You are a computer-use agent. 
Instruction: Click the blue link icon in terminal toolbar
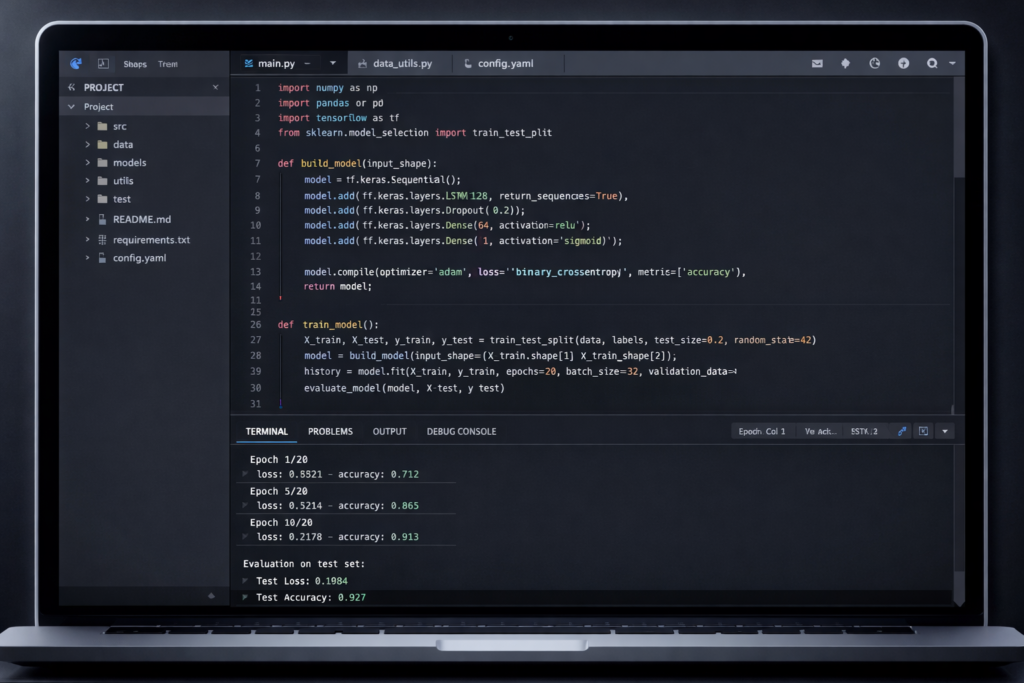pos(902,431)
